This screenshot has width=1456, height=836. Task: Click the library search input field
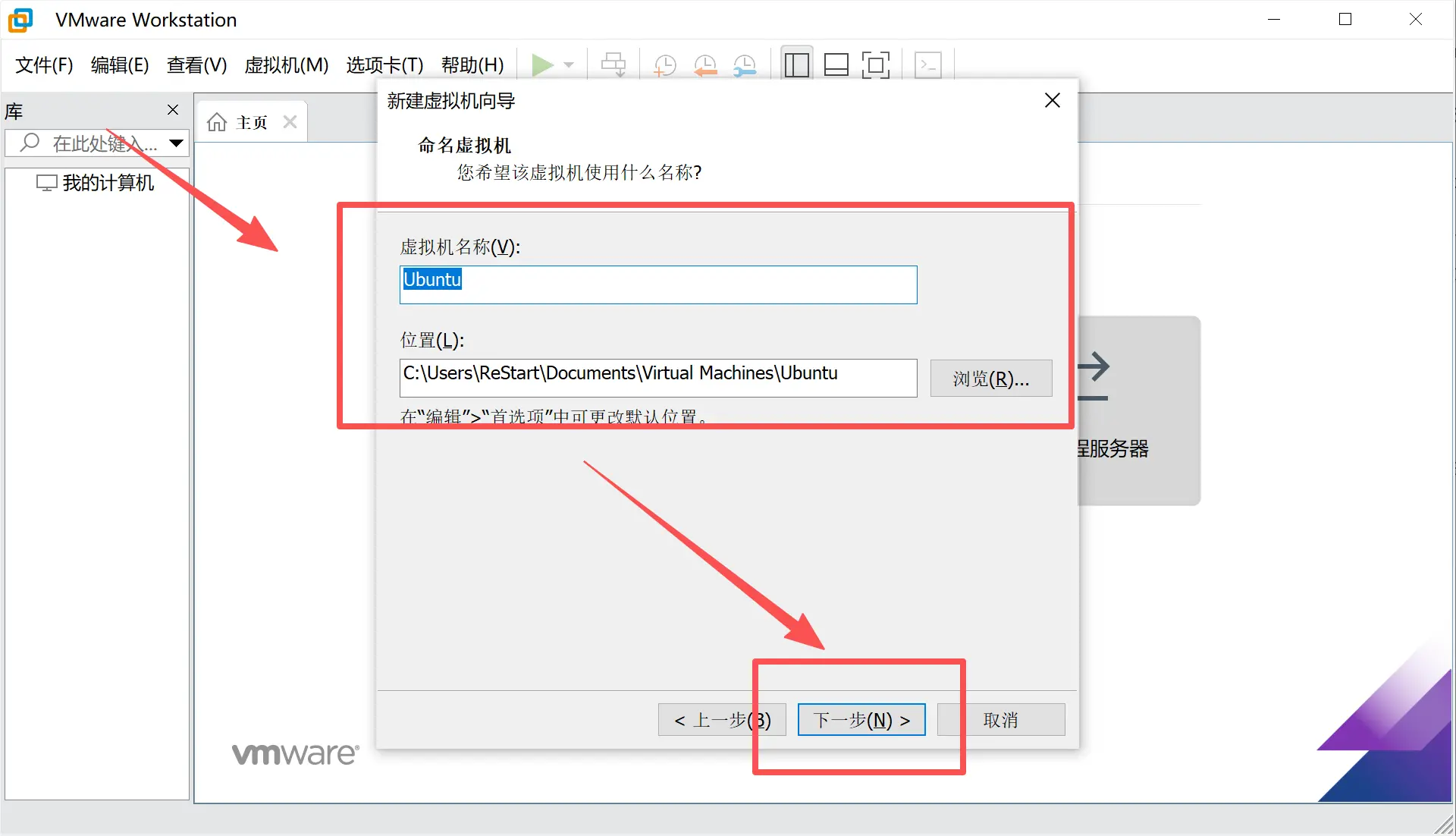click(96, 143)
